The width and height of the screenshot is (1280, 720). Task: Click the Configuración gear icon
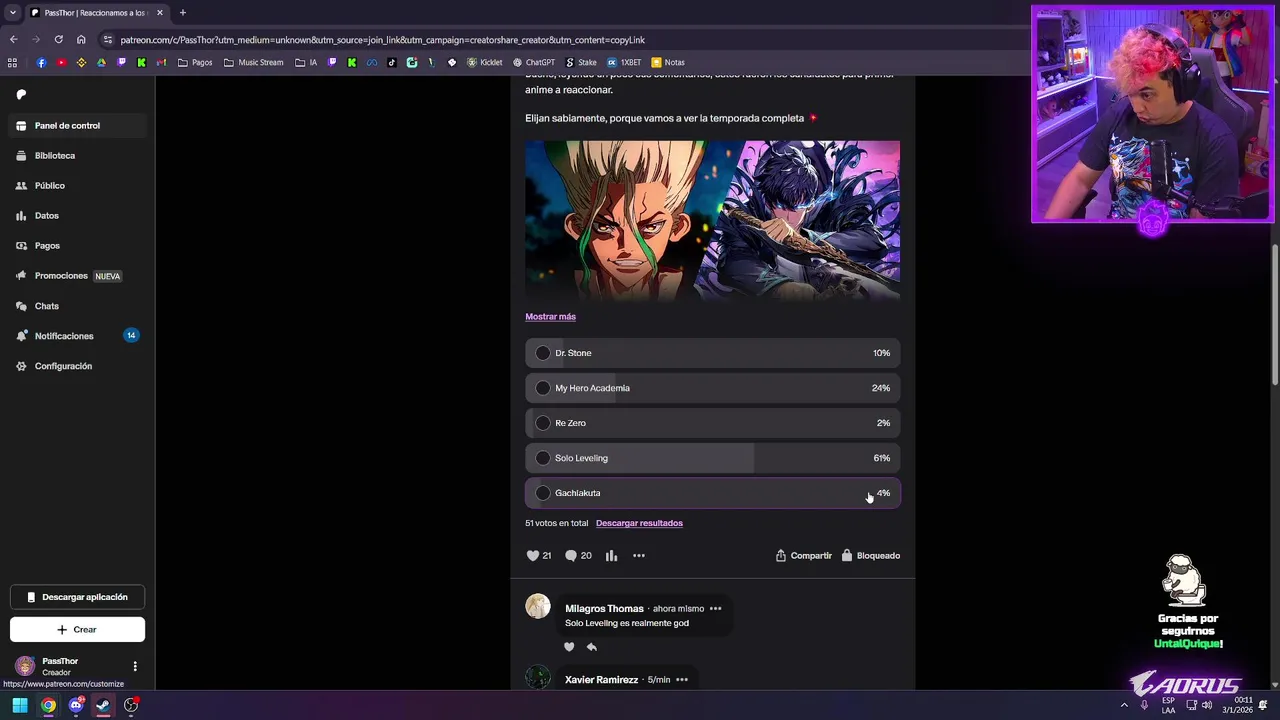(21, 366)
